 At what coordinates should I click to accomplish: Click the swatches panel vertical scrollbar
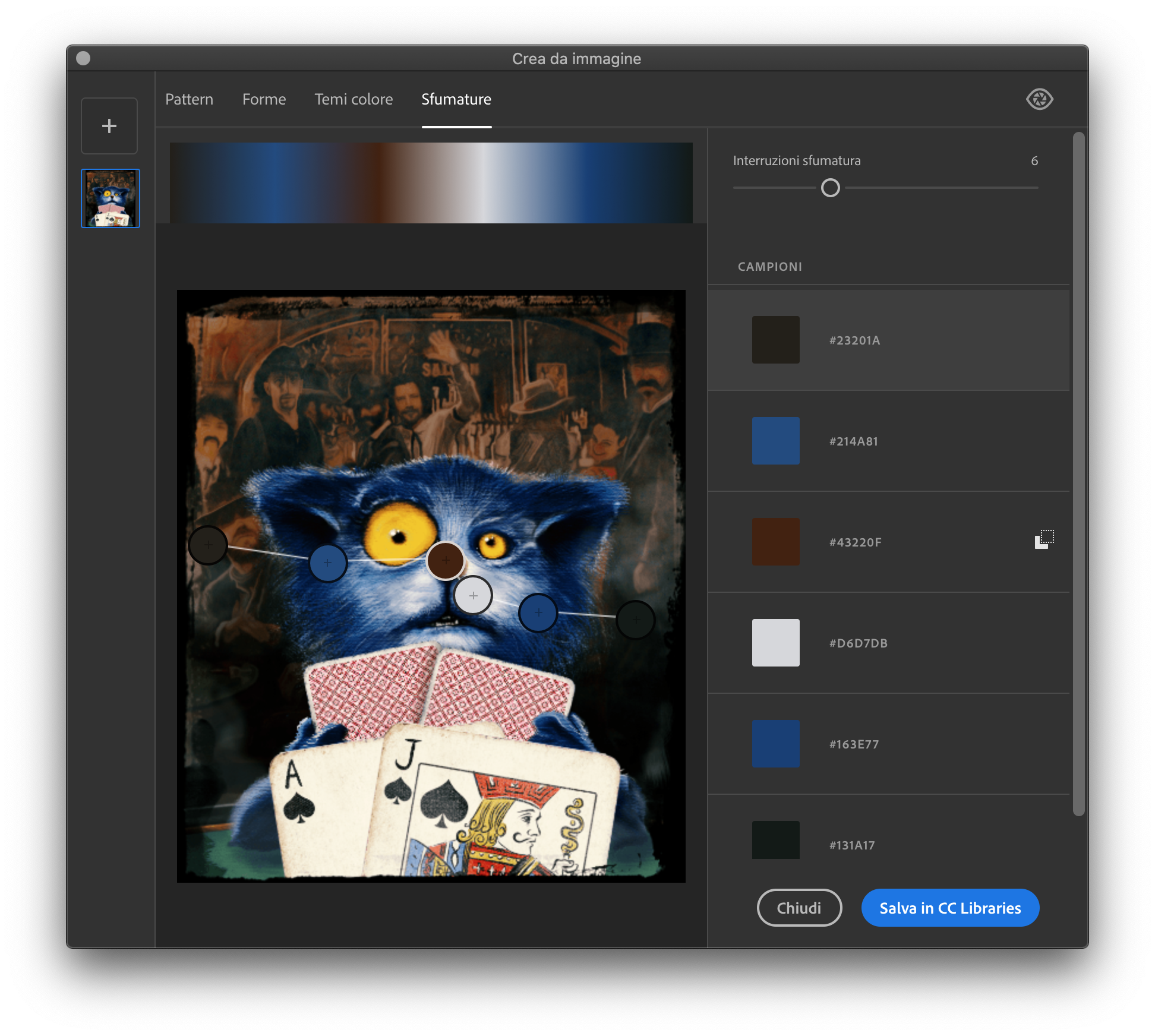click(x=1078, y=475)
